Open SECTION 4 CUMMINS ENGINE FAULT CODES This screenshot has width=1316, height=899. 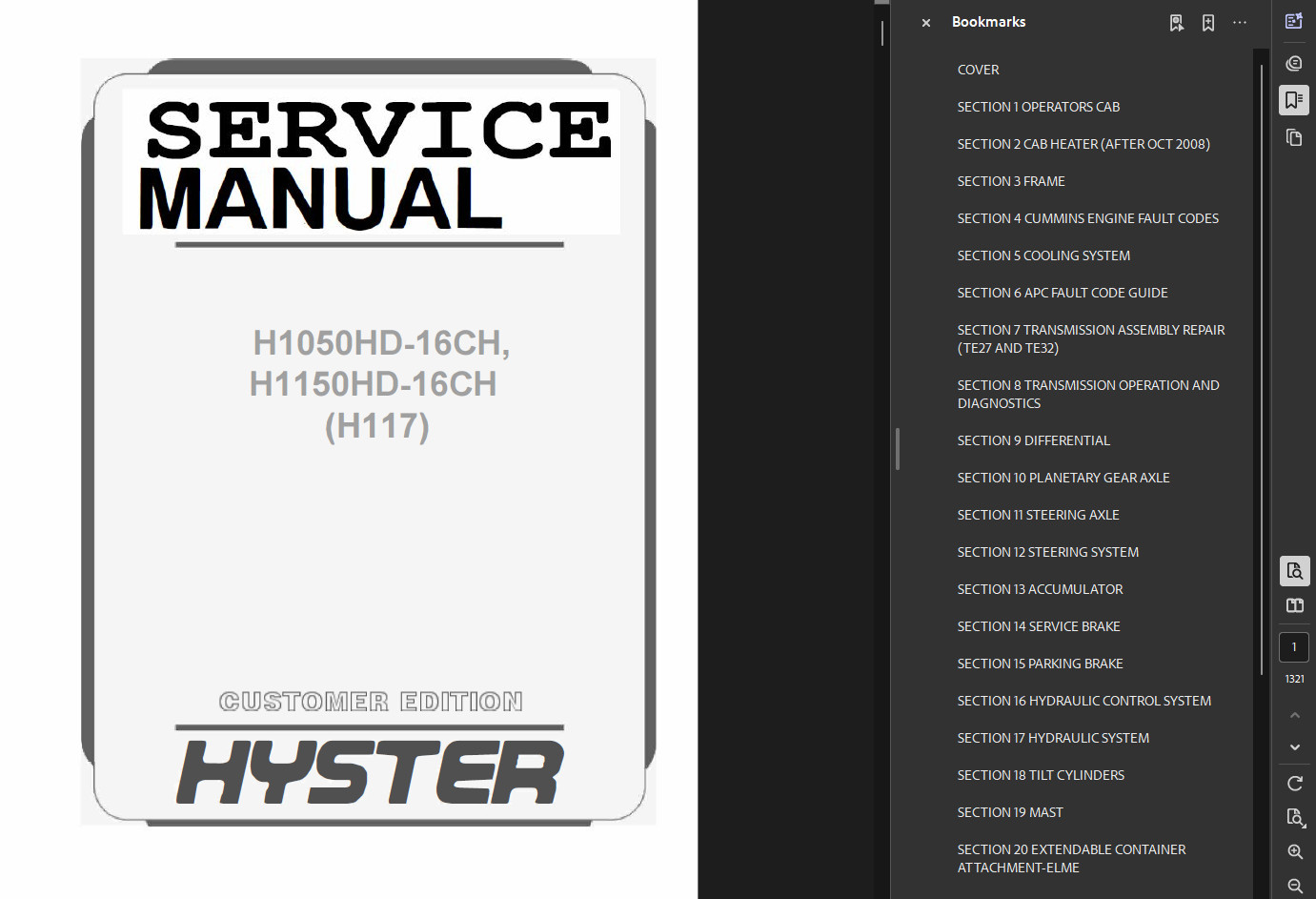click(1087, 218)
